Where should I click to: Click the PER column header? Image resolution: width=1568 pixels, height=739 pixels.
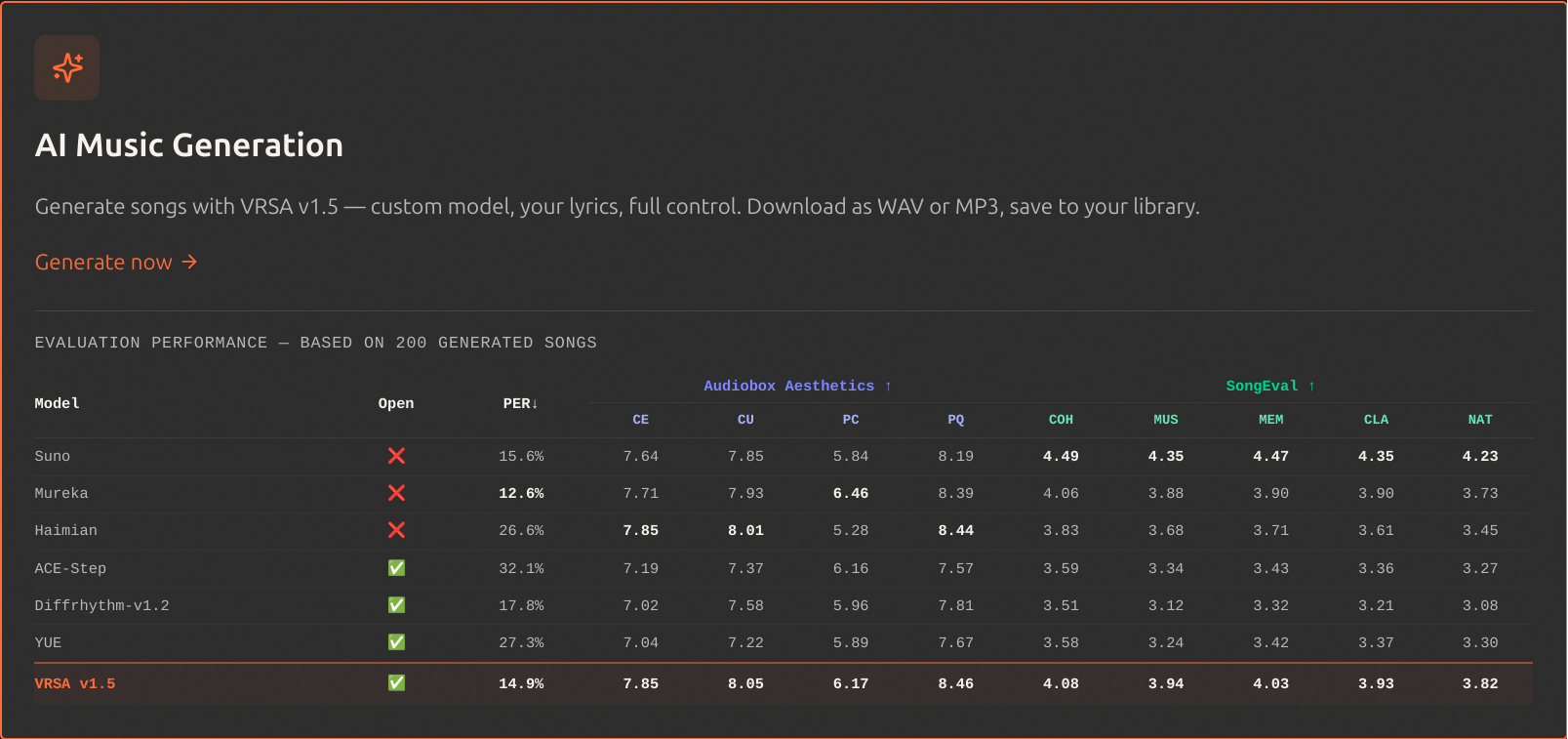tap(521, 403)
